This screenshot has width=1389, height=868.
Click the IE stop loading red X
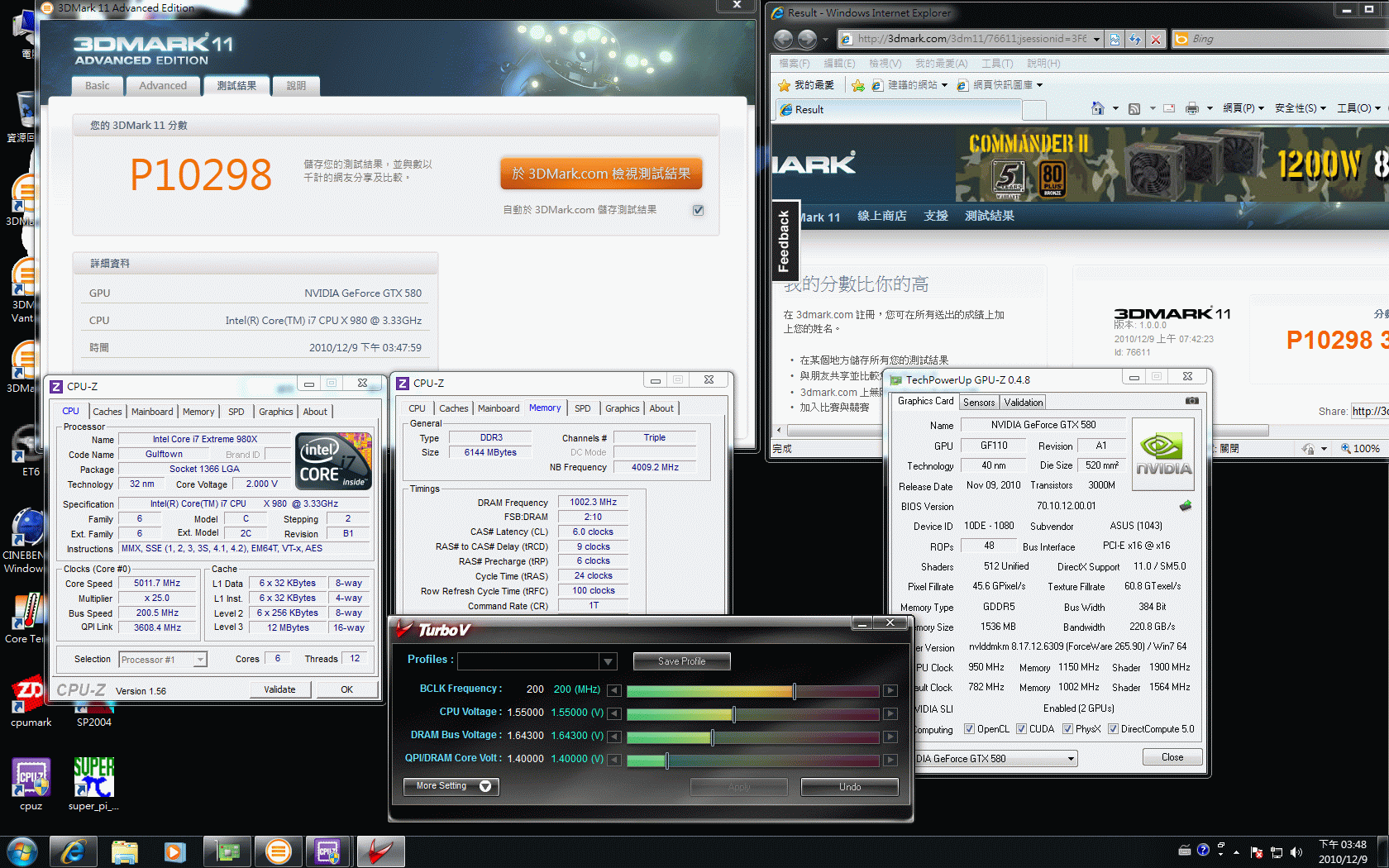1156,39
